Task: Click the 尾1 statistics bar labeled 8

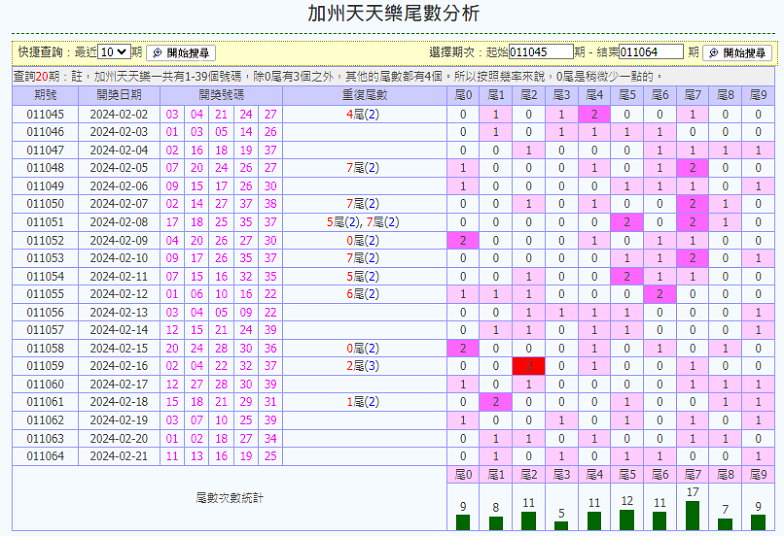Action: tap(496, 524)
